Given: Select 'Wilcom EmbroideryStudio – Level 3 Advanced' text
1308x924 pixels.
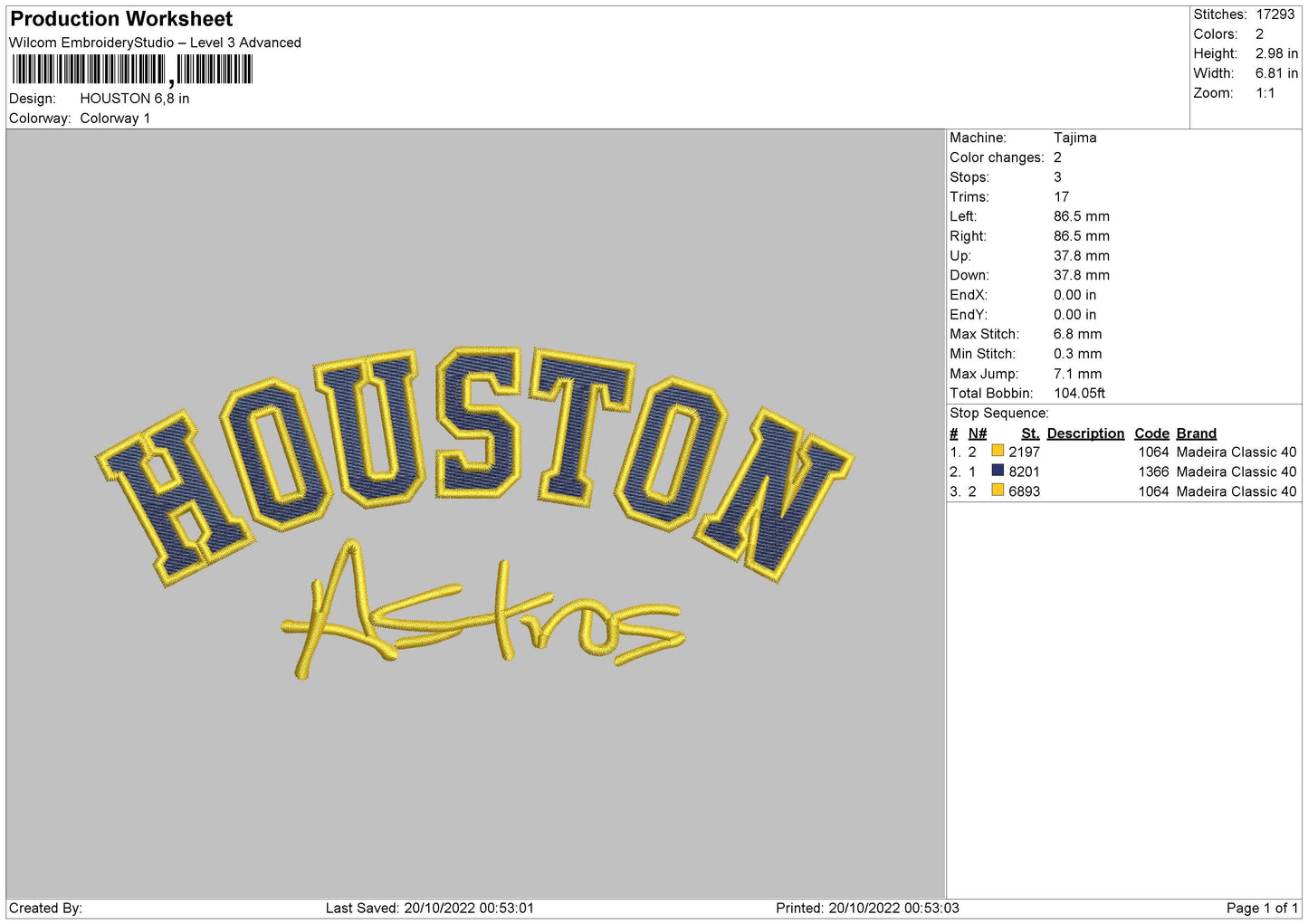Looking at the screenshot, I should click(155, 43).
